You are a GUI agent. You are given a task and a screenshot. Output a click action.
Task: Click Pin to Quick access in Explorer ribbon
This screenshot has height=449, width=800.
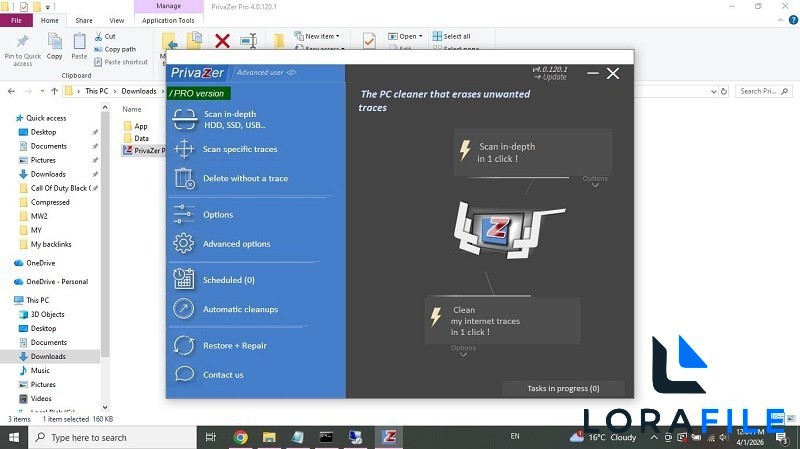pyautogui.click(x=22, y=51)
